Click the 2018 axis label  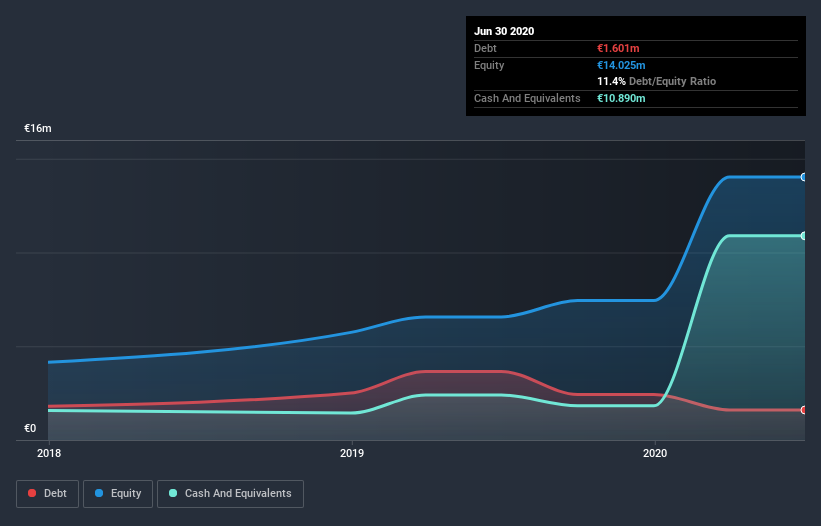pos(49,453)
